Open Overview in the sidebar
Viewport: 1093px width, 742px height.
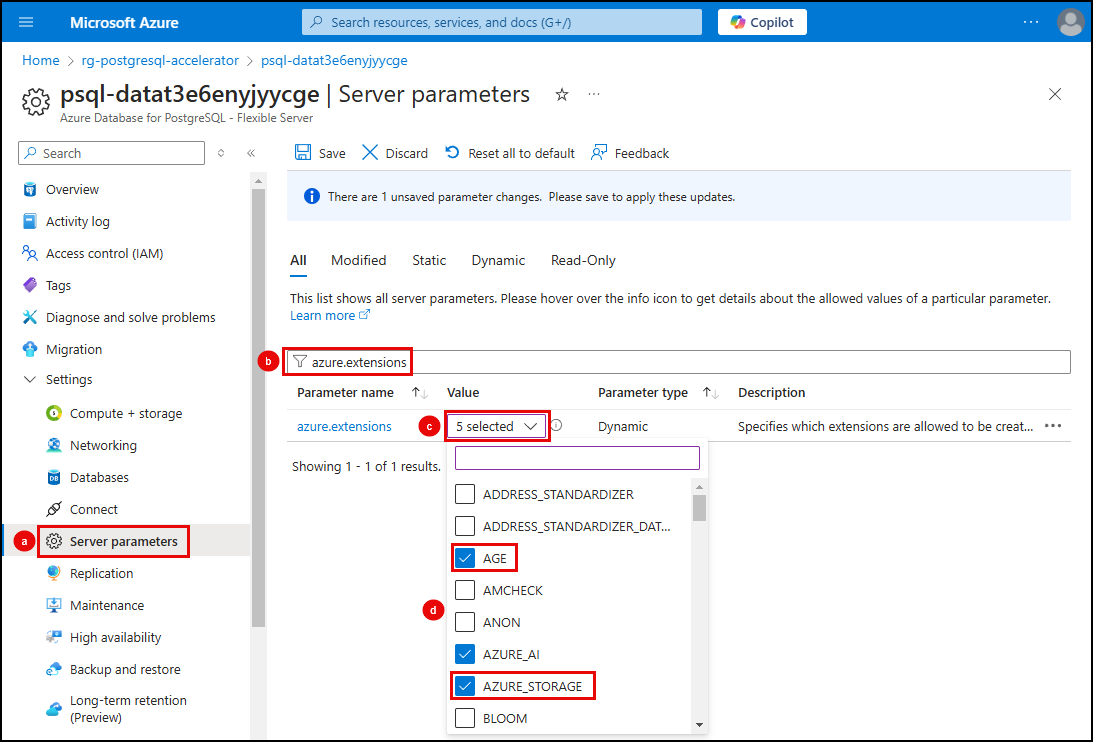tap(72, 189)
